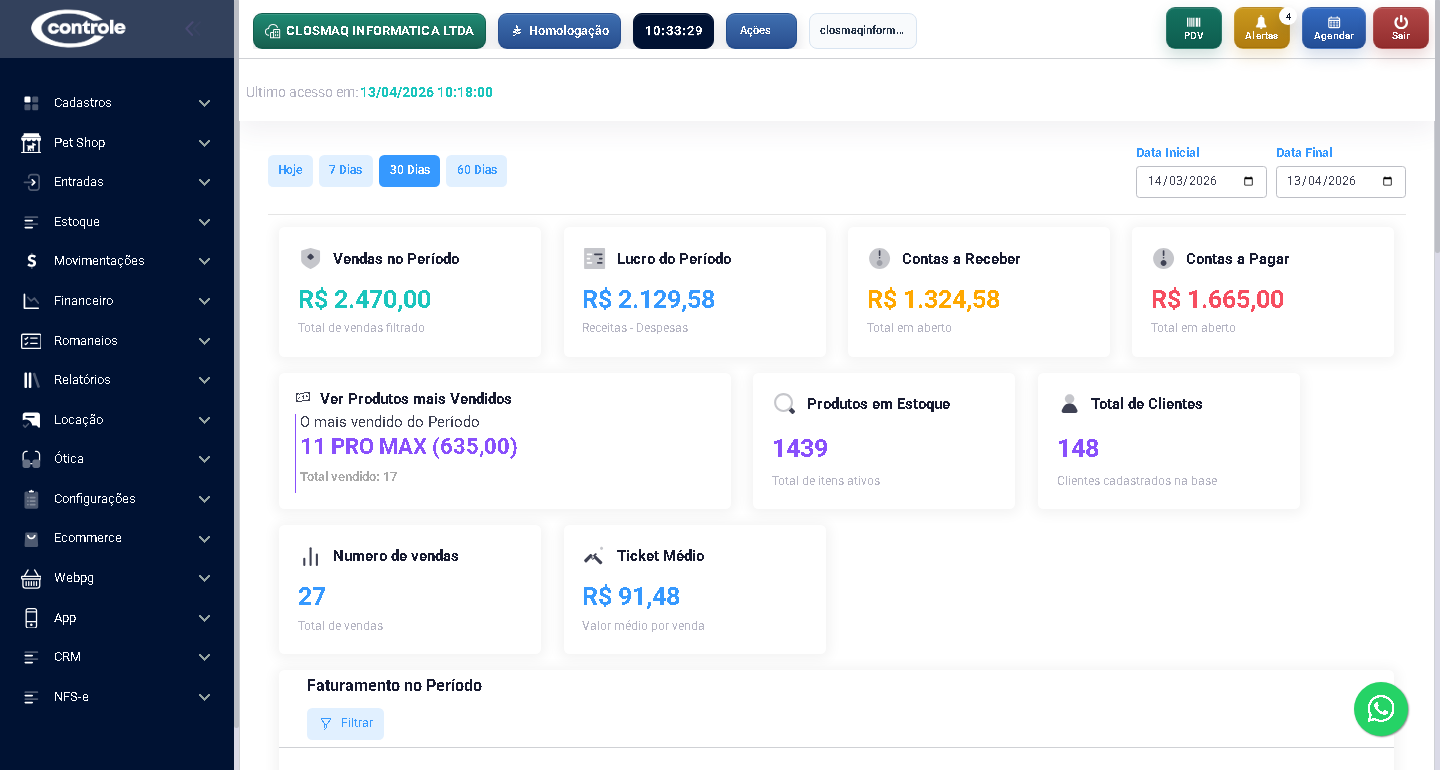Select the 60 Dias period filter
This screenshot has width=1440, height=770.
pyautogui.click(x=476, y=171)
